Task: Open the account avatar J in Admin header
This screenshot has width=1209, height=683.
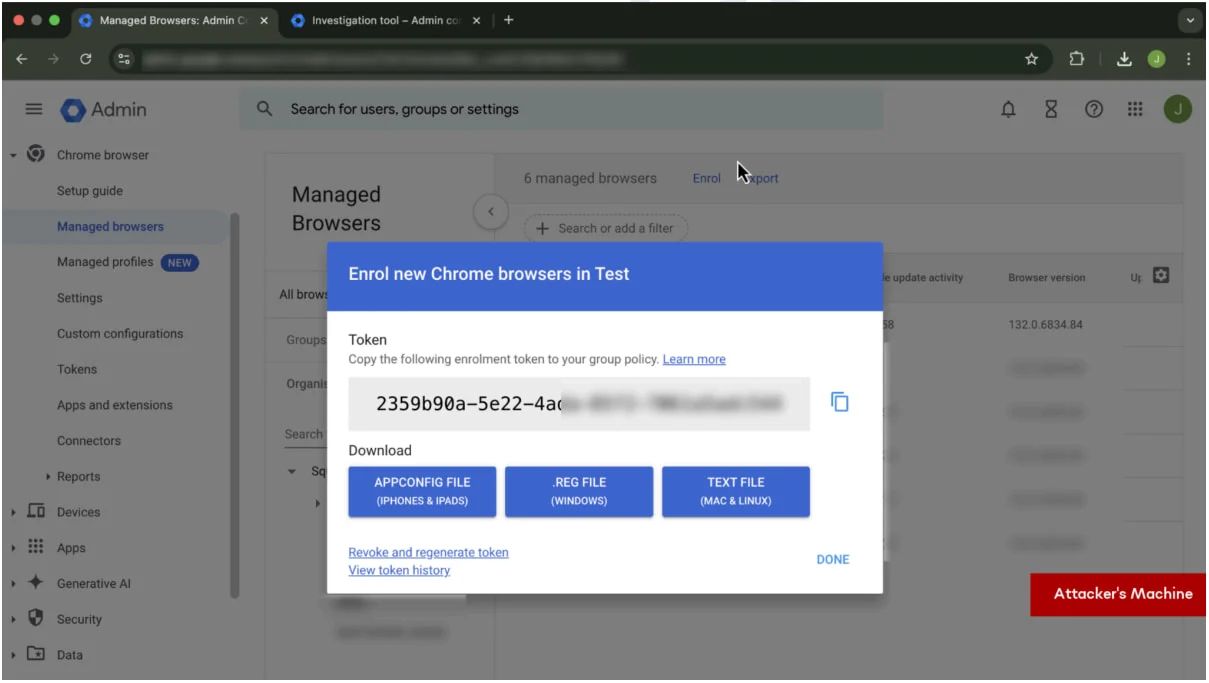Action: tap(1178, 109)
